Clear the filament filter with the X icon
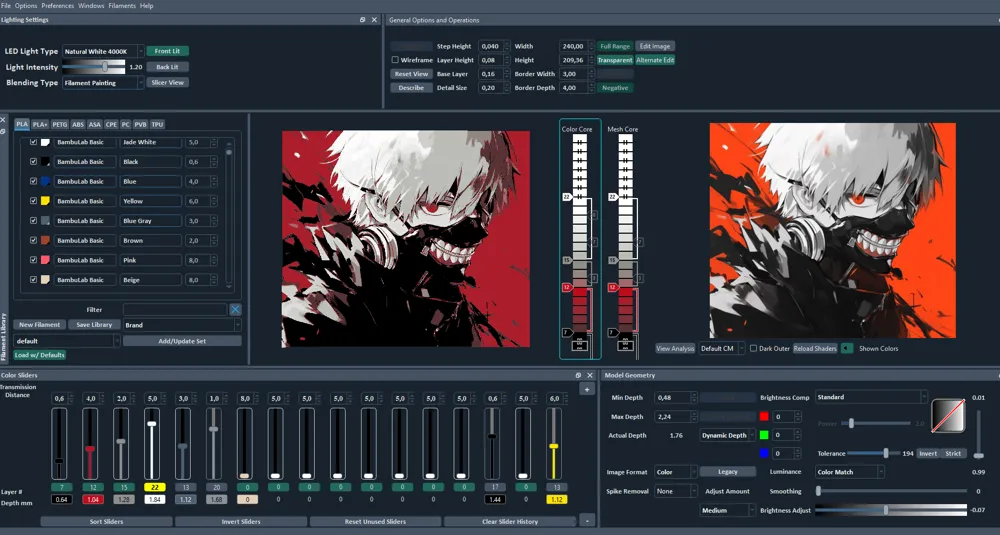The width and height of the screenshot is (1000, 535). [x=235, y=310]
